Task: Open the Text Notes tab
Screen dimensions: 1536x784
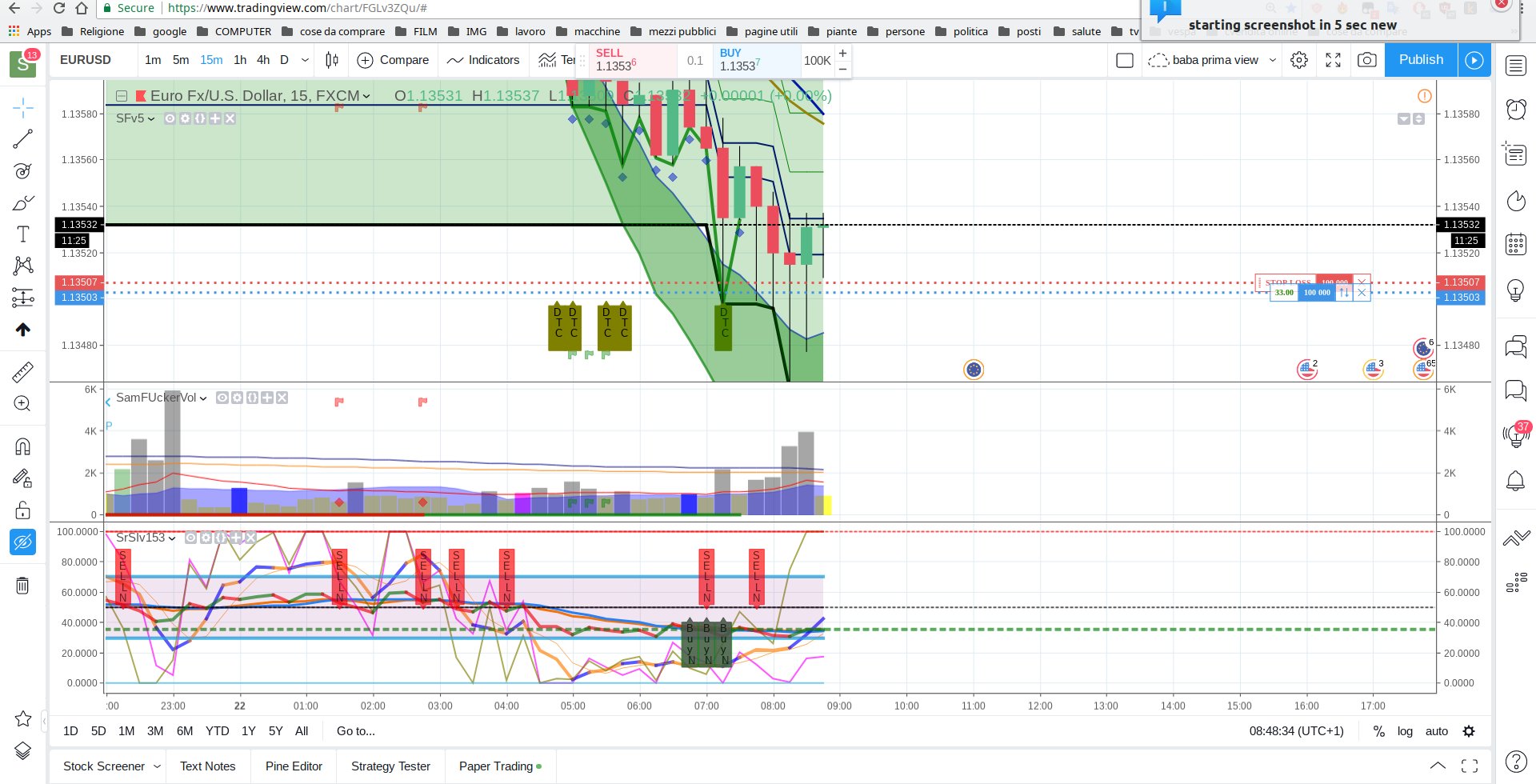Action: 208,766
